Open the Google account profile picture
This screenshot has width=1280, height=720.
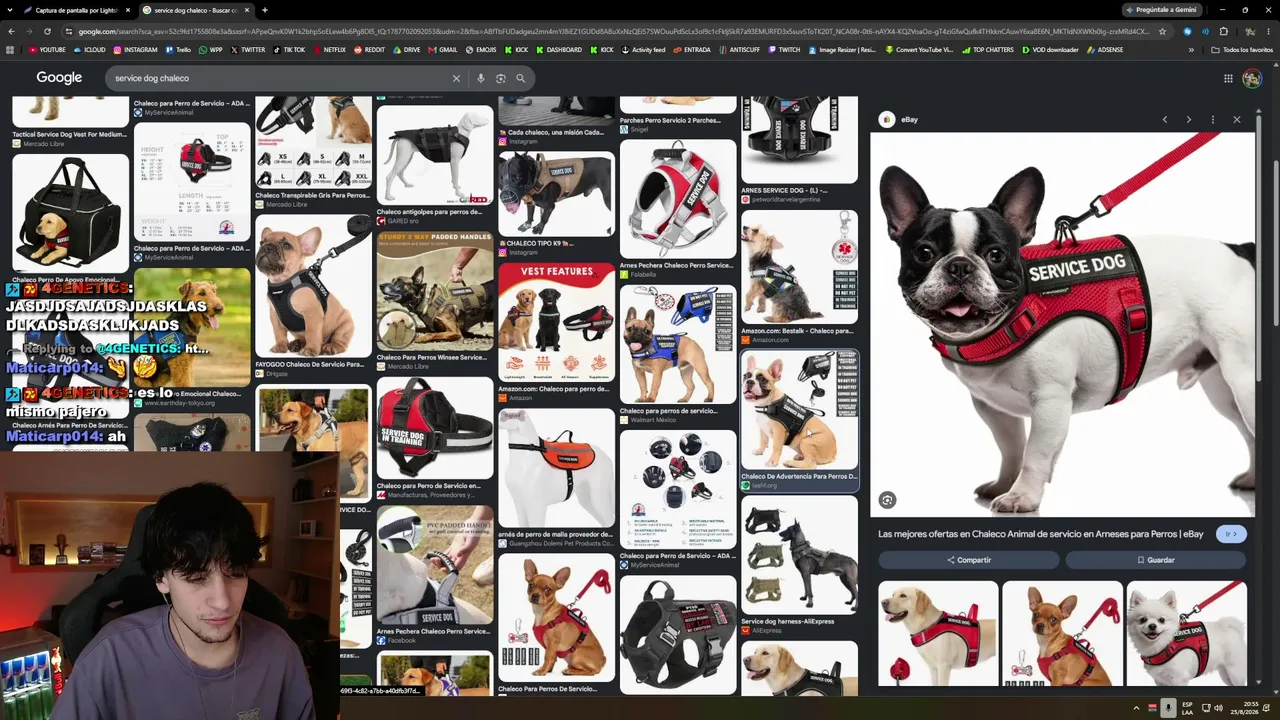pos(1252,78)
